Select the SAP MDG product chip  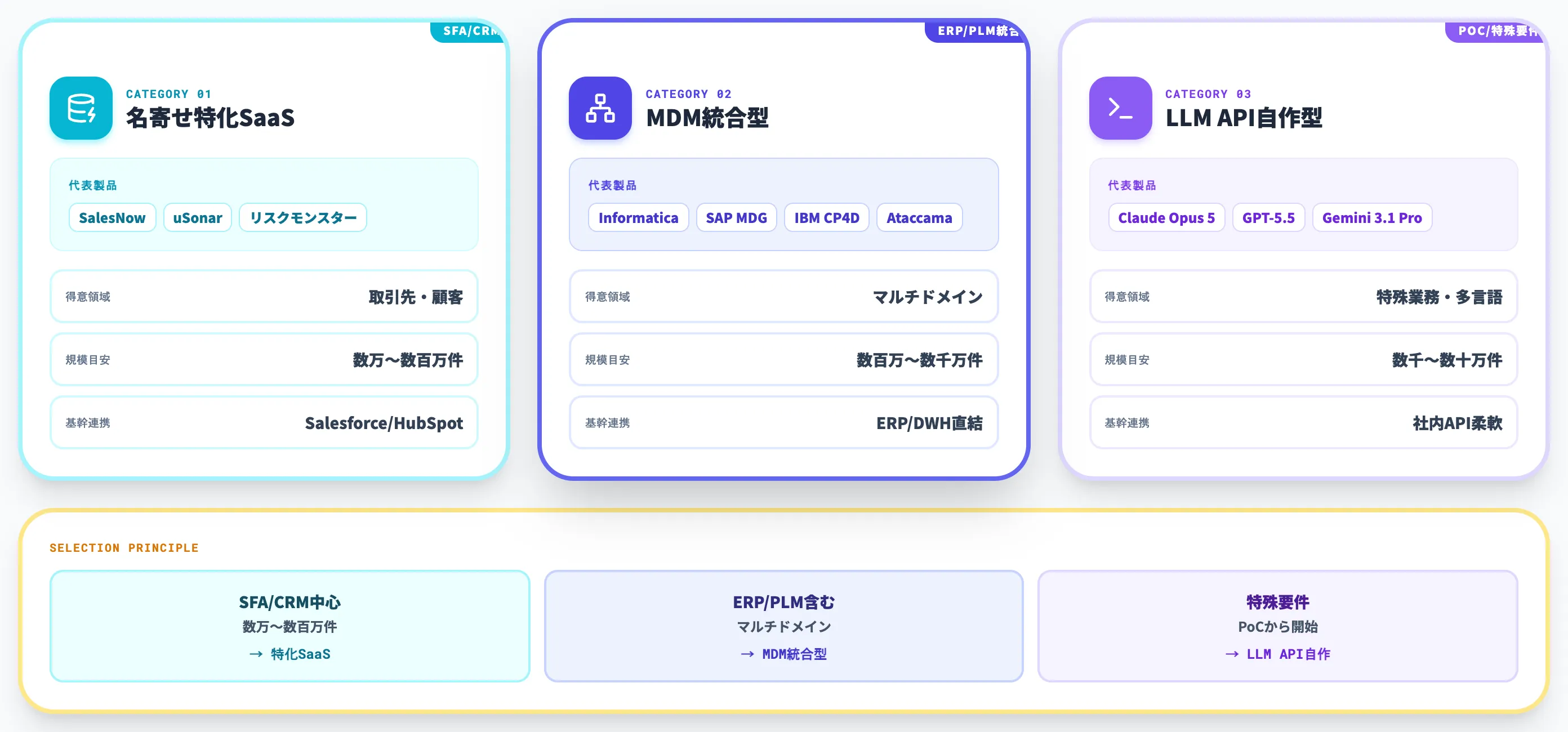coord(736,218)
